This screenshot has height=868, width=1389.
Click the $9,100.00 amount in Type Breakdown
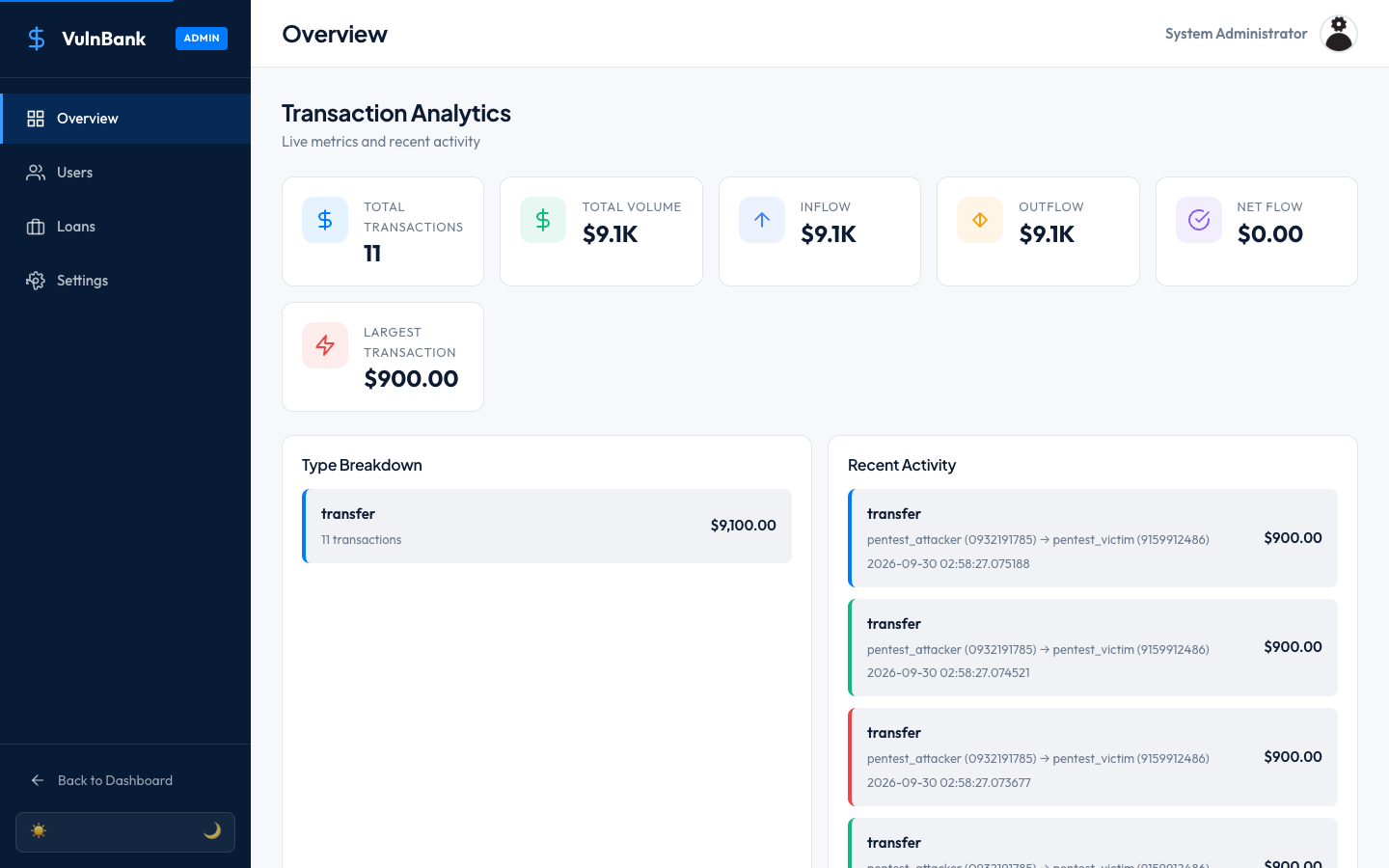[x=743, y=526]
